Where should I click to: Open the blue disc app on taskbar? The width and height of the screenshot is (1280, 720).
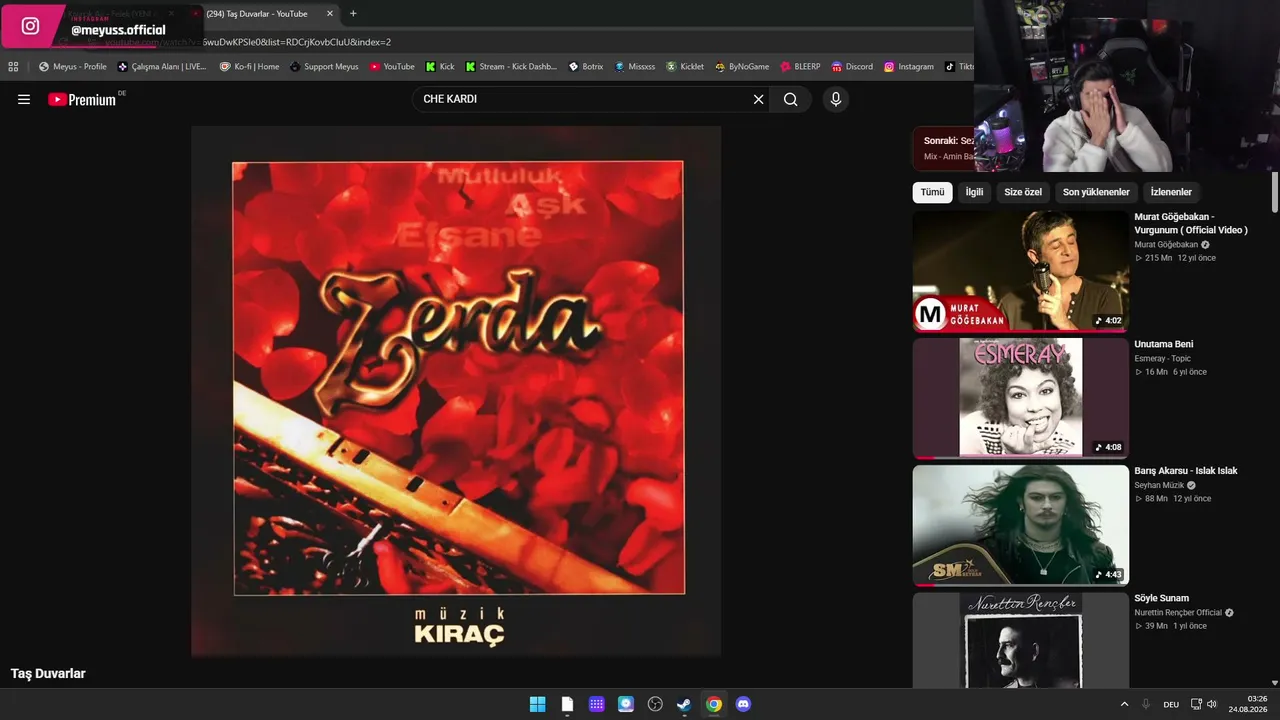point(626,704)
